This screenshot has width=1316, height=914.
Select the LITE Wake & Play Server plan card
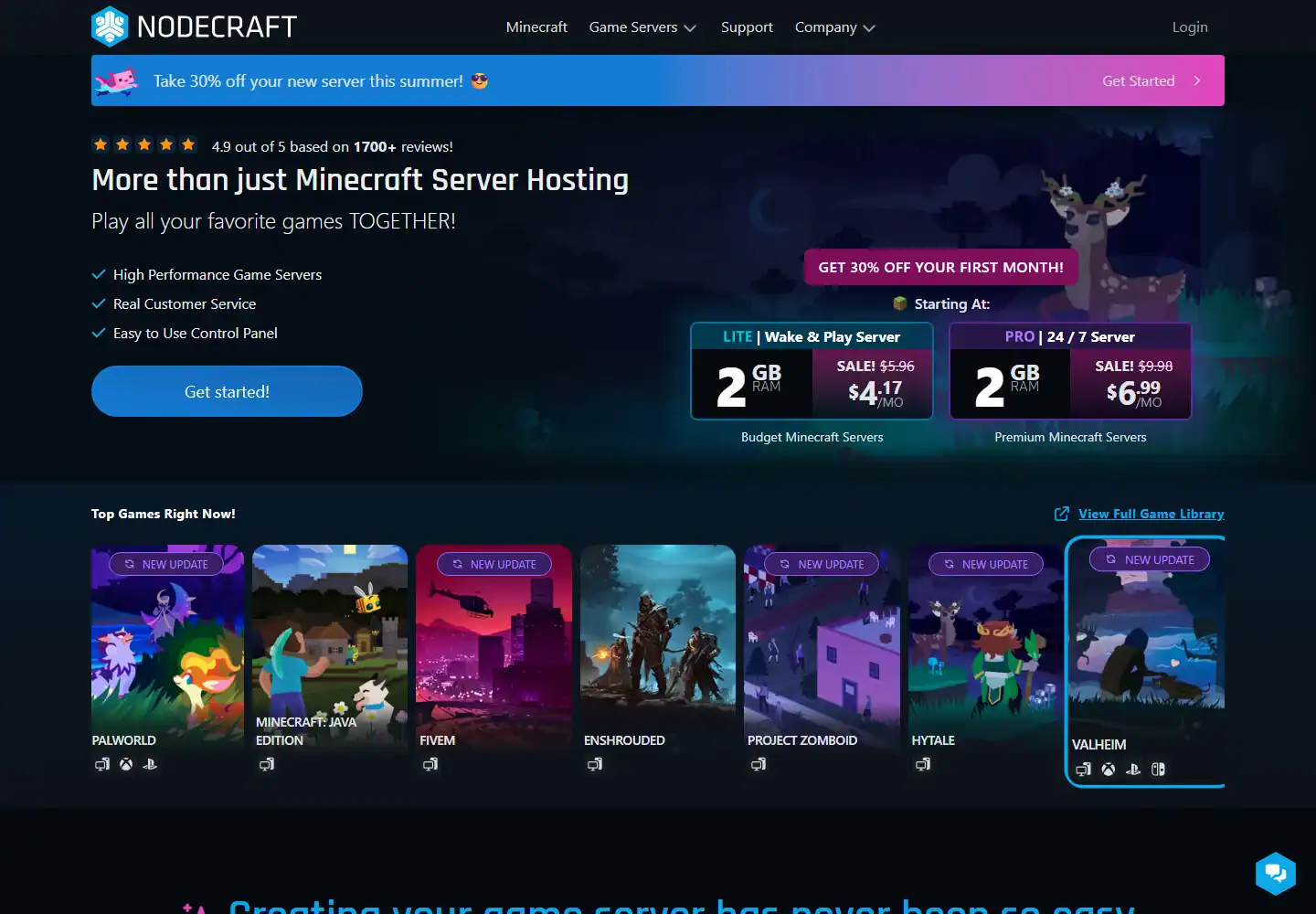812,371
